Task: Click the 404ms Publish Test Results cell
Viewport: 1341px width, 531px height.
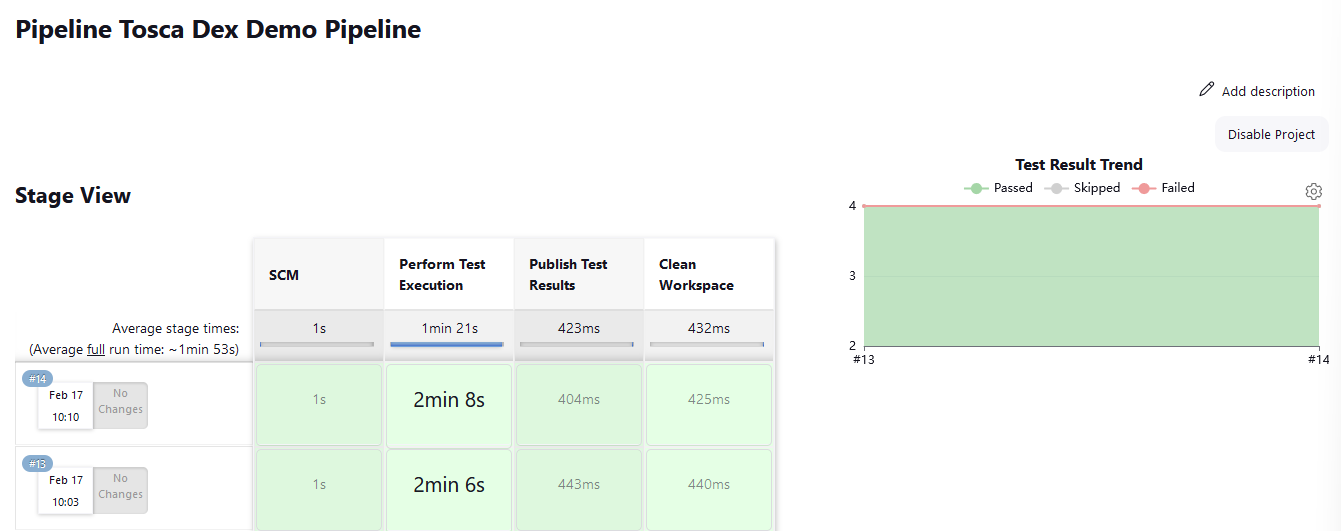Action: coord(579,400)
